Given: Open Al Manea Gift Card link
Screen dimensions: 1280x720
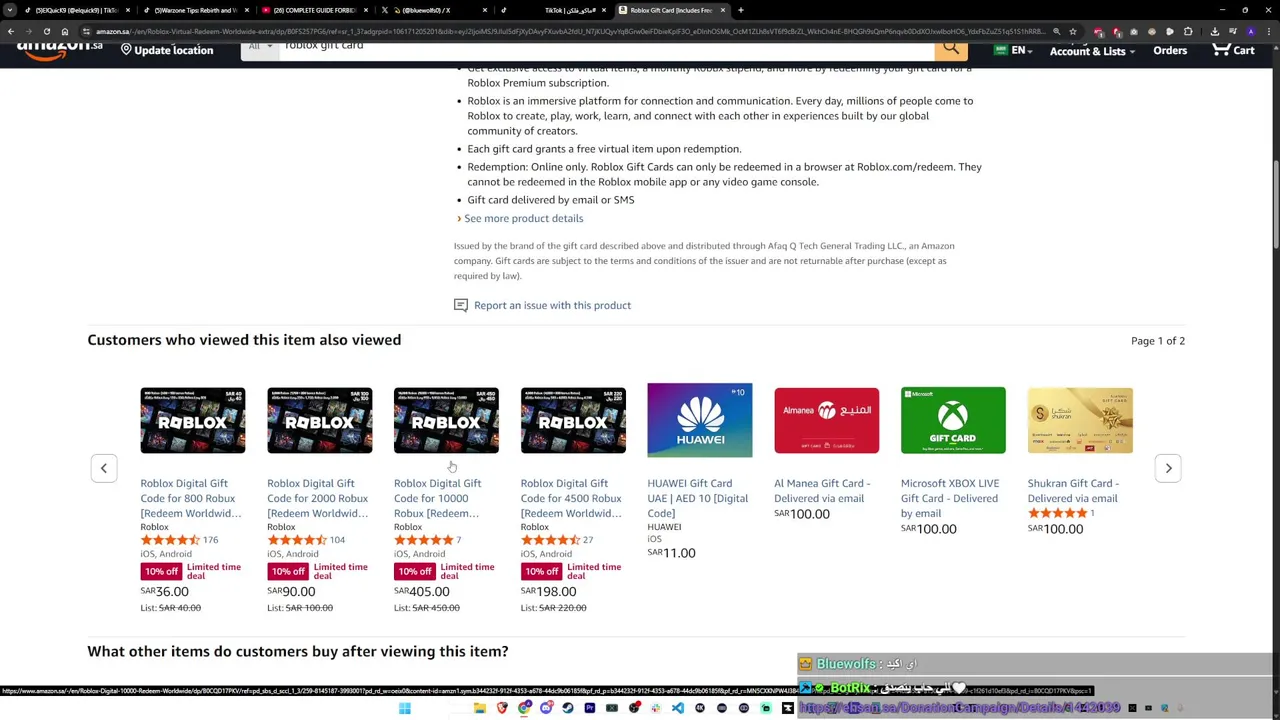Looking at the screenshot, I should click(822, 490).
